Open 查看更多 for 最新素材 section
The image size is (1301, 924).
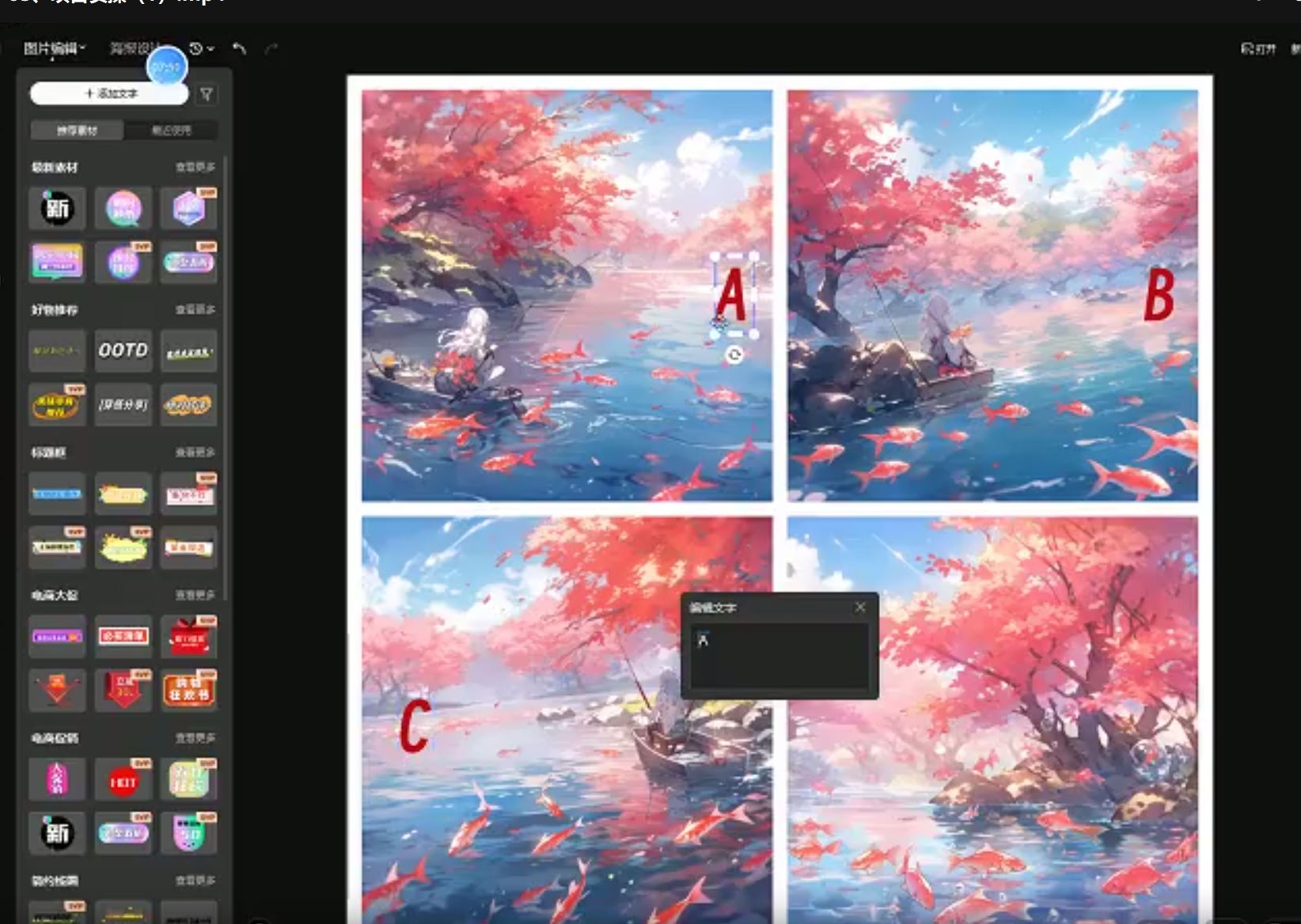pos(195,167)
